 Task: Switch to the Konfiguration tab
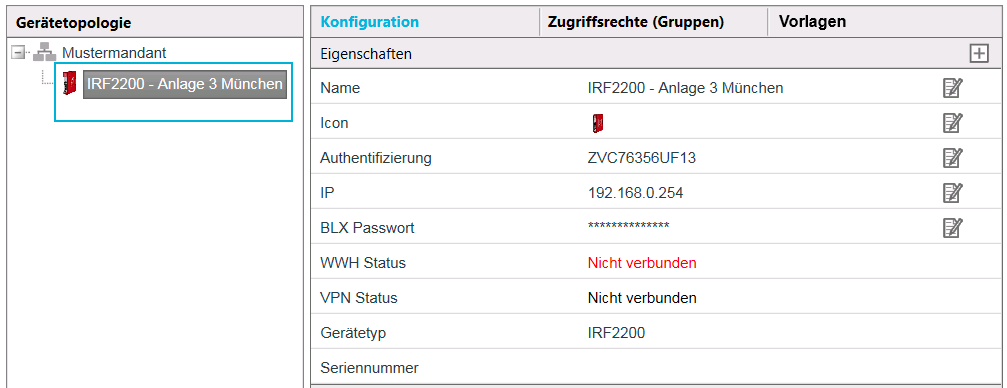370,22
